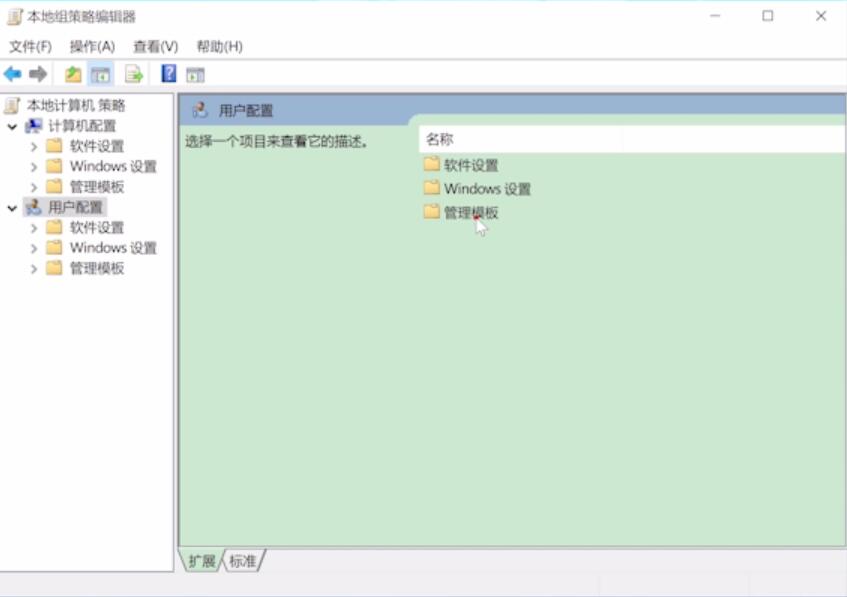Image resolution: width=847 pixels, height=597 pixels.
Task: Select Windows 设置 name in right pane list
Action: tap(487, 189)
